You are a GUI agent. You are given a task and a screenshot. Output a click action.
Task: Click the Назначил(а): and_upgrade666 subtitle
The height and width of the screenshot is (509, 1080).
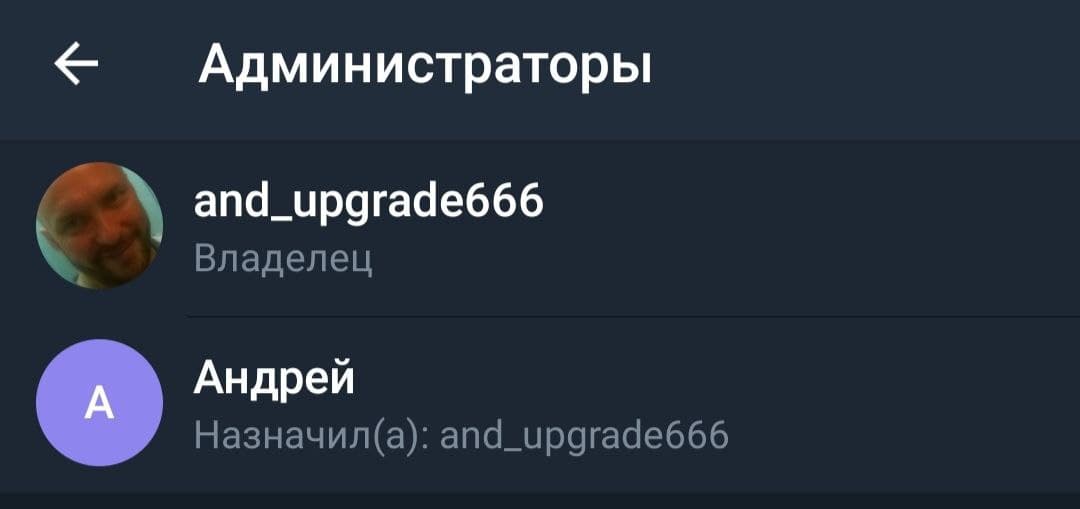461,435
